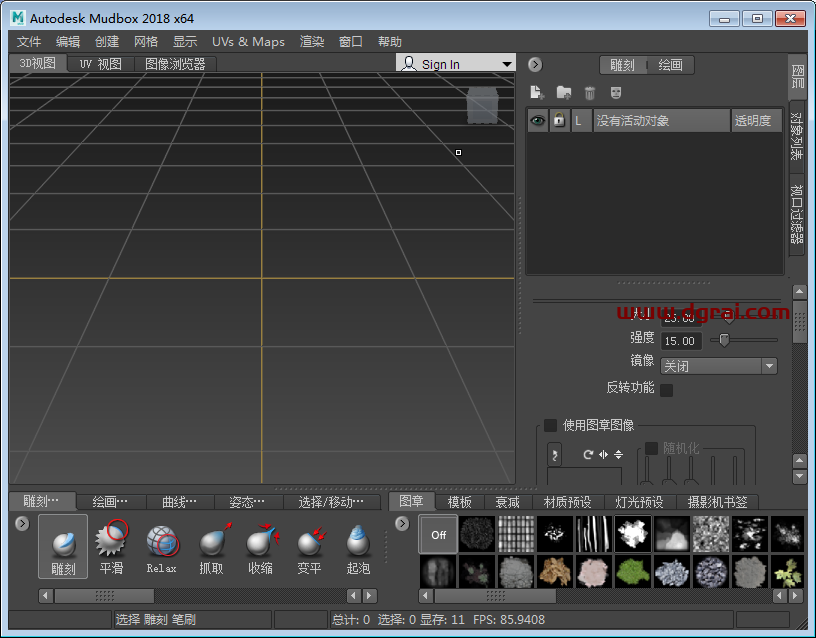Open the 文件 menu

[29, 42]
